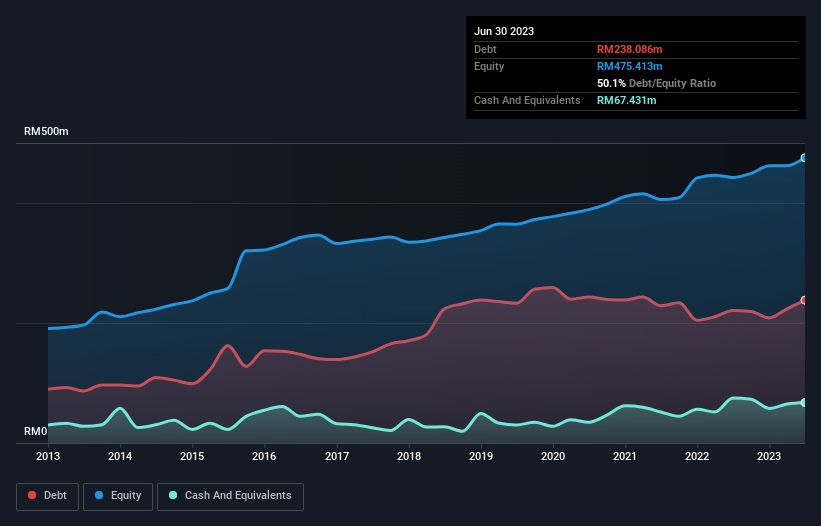Click the RM500m y-axis label
821x526 pixels.
pyautogui.click(x=46, y=131)
